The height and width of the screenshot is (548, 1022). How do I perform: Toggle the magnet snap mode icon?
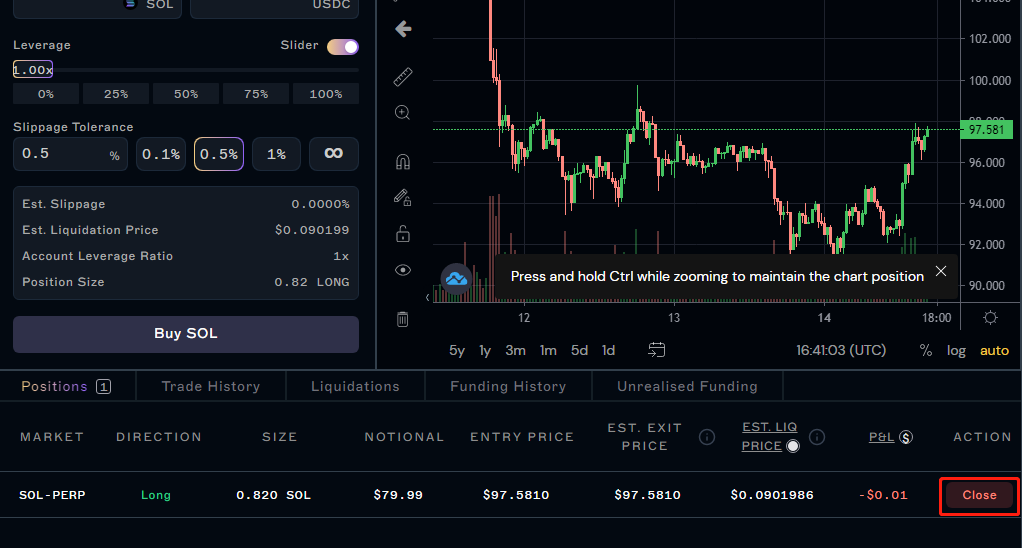tap(403, 162)
